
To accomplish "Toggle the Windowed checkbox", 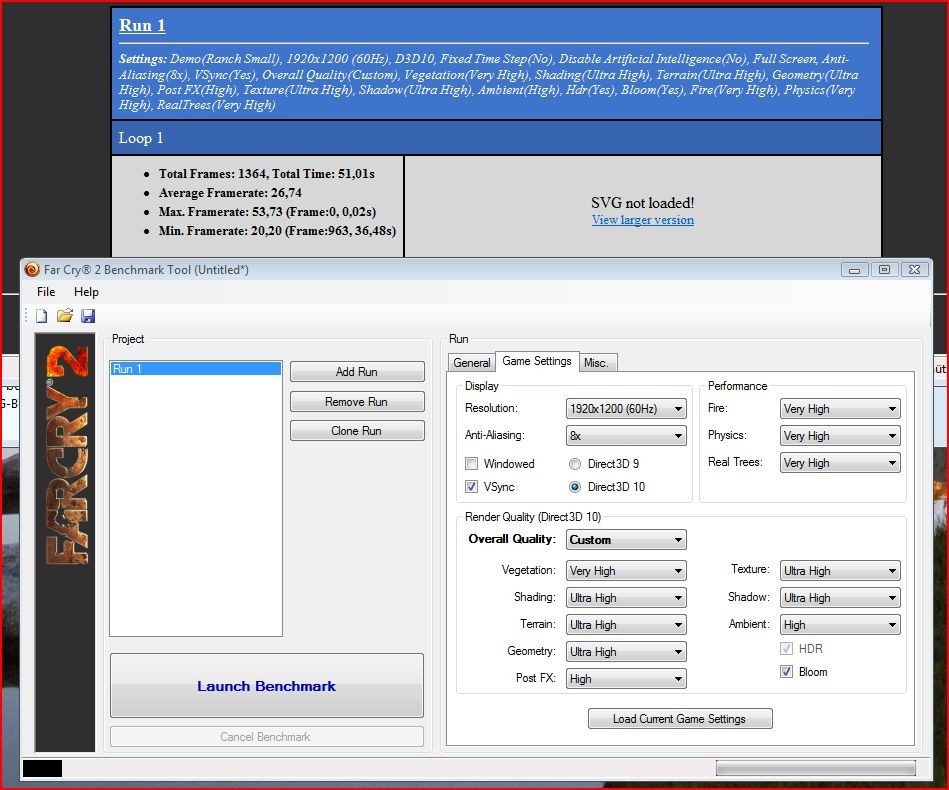I will [x=471, y=464].
